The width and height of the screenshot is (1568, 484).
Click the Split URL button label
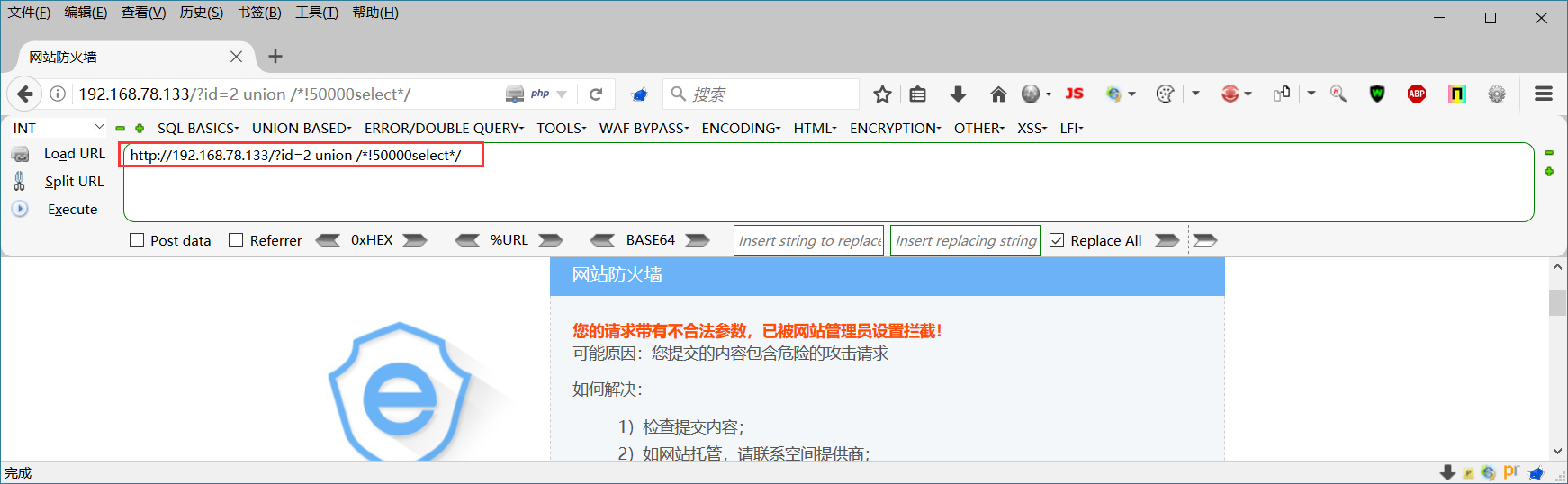click(75, 181)
